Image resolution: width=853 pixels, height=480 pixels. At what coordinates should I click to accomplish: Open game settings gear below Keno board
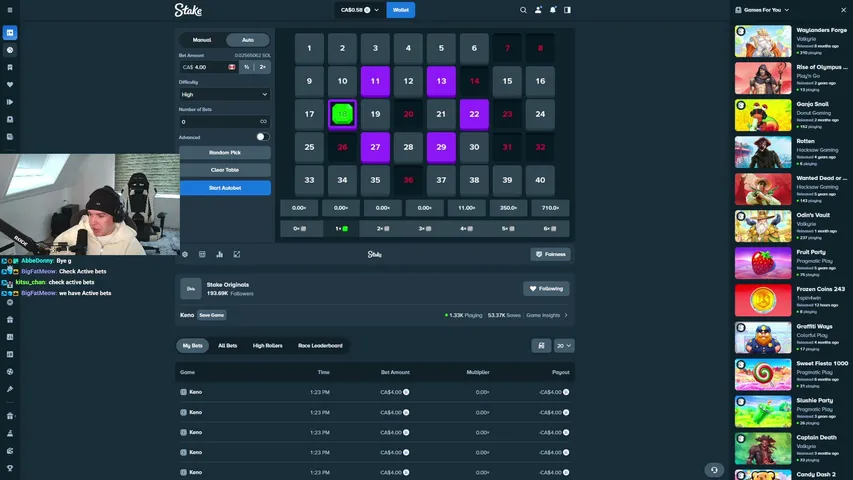pyautogui.click(x=185, y=254)
